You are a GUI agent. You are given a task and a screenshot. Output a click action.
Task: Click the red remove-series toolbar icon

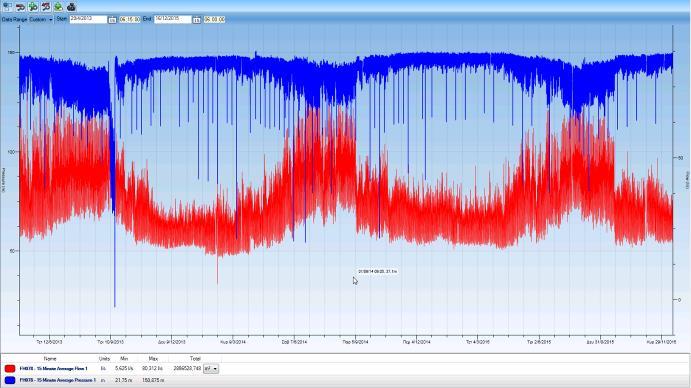(46, 7)
